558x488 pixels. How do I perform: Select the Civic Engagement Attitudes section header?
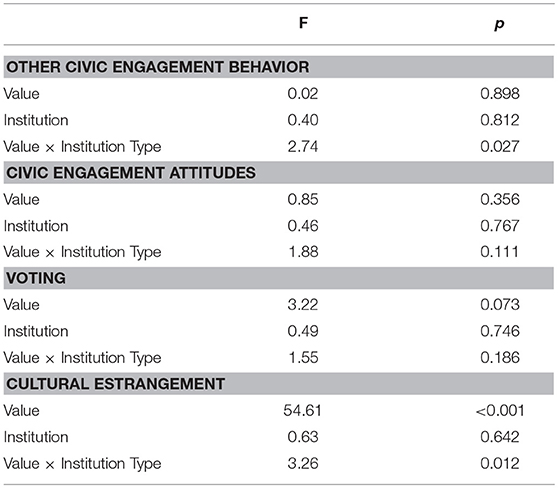[131, 173]
